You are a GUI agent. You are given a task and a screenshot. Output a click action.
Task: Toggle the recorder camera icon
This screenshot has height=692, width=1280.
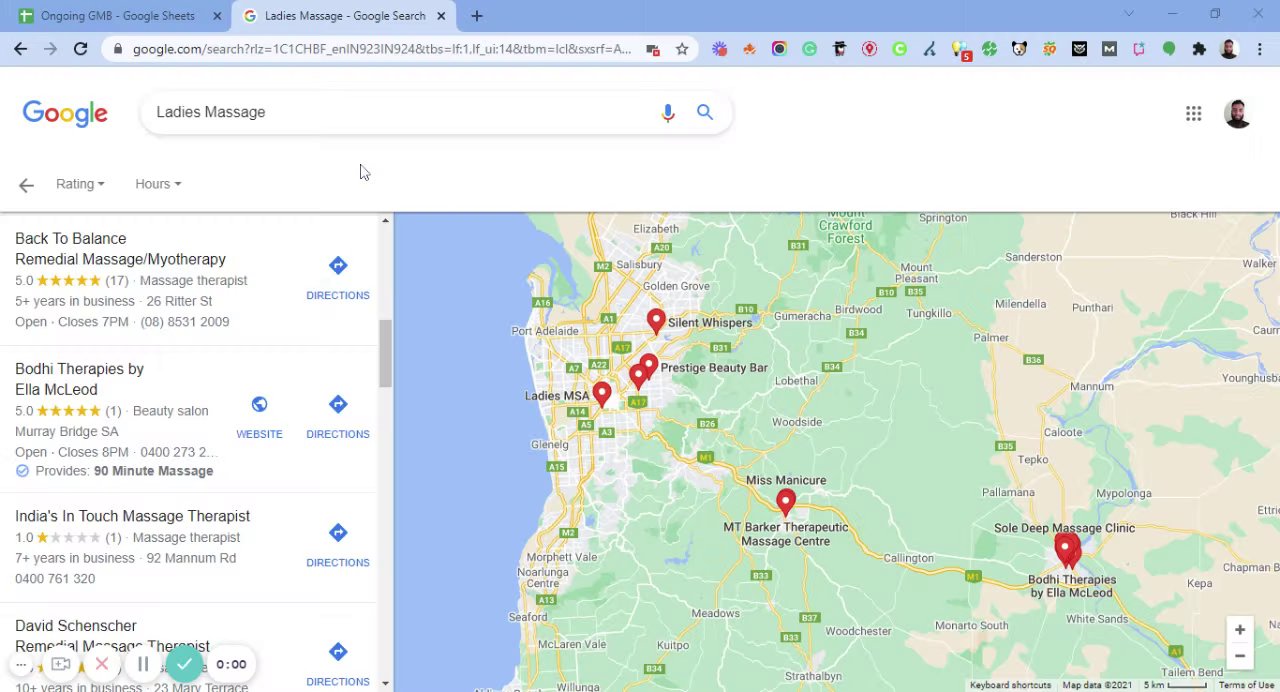(x=61, y=664)
